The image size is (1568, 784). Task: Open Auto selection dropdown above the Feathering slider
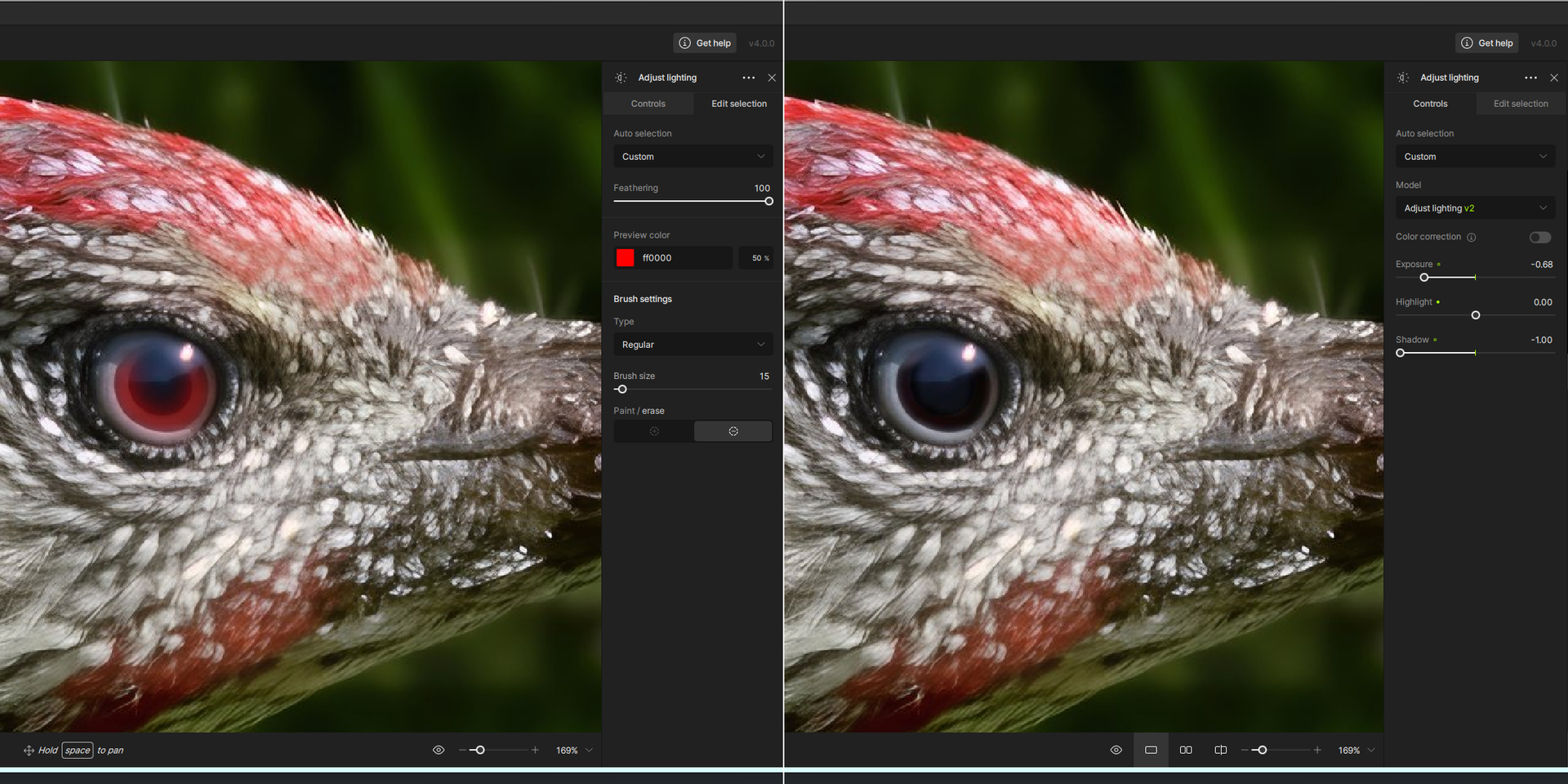coord(693,157)
